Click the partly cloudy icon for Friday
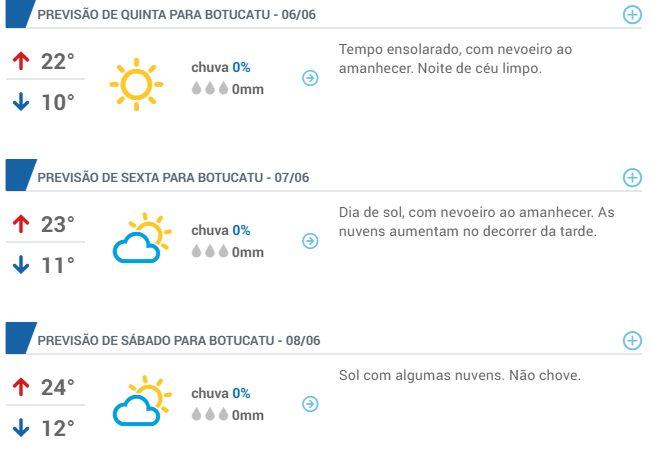The image size is (653, 461). pos(142,238)
